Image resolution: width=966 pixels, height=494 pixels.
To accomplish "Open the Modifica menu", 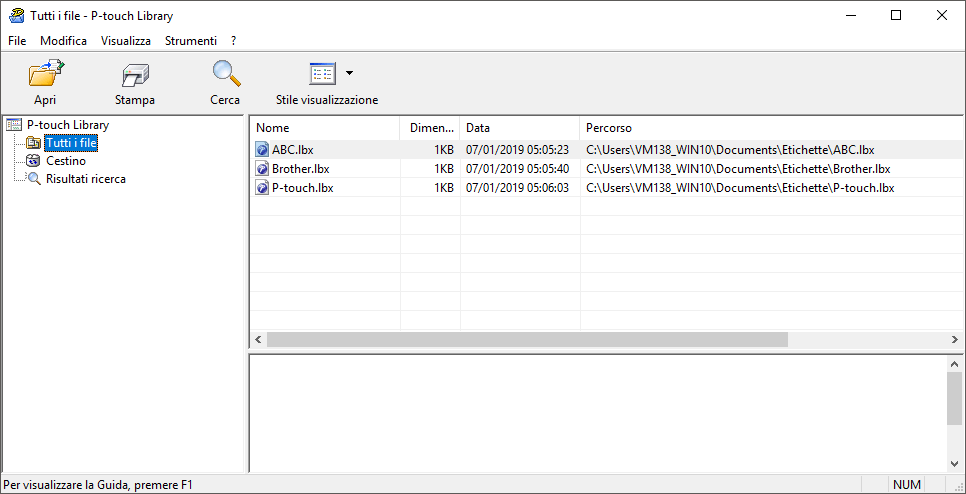I will pyautogui.click(x=63, y=41).
